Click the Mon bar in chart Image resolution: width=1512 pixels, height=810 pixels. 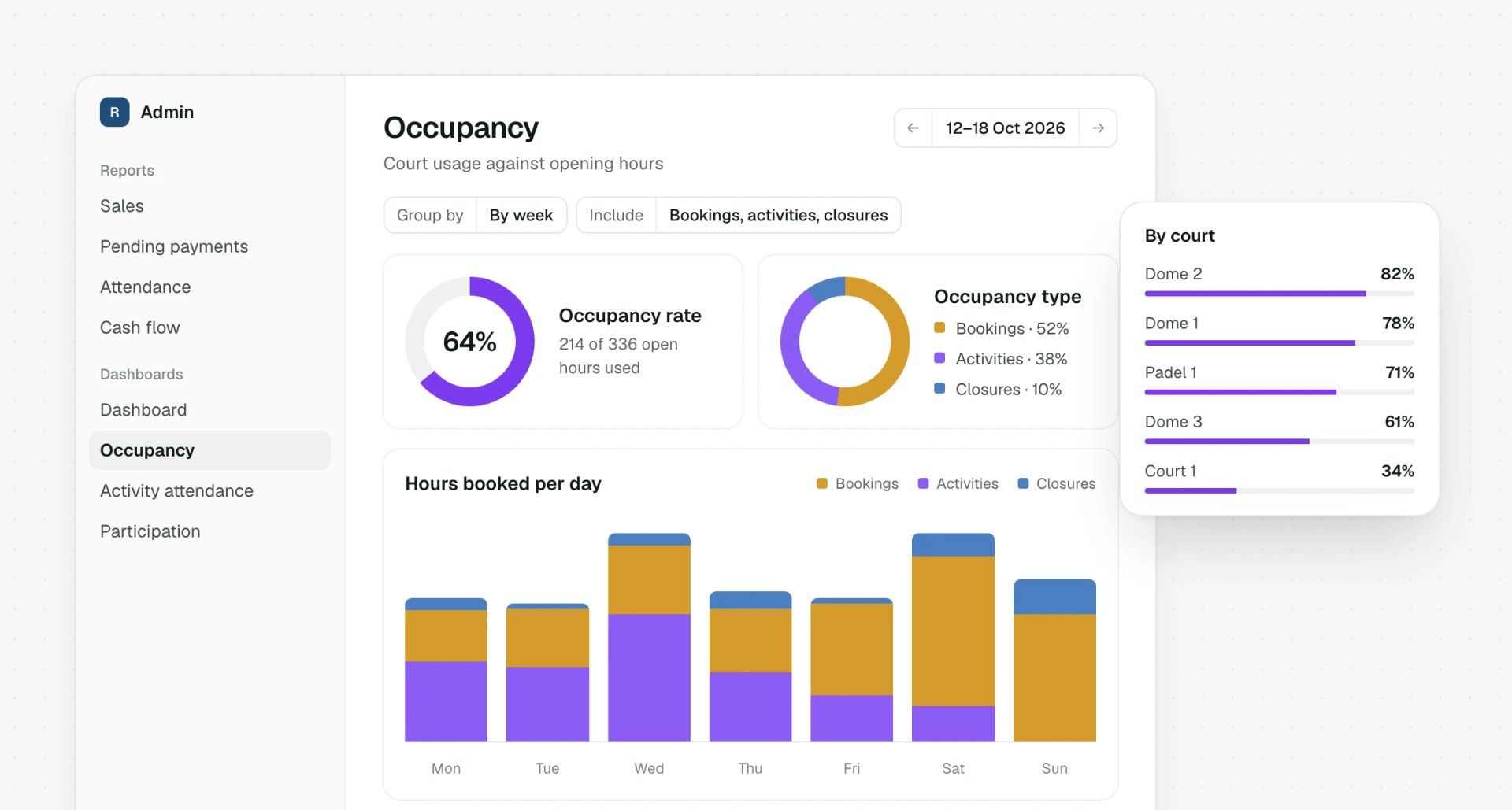[446, 669]
